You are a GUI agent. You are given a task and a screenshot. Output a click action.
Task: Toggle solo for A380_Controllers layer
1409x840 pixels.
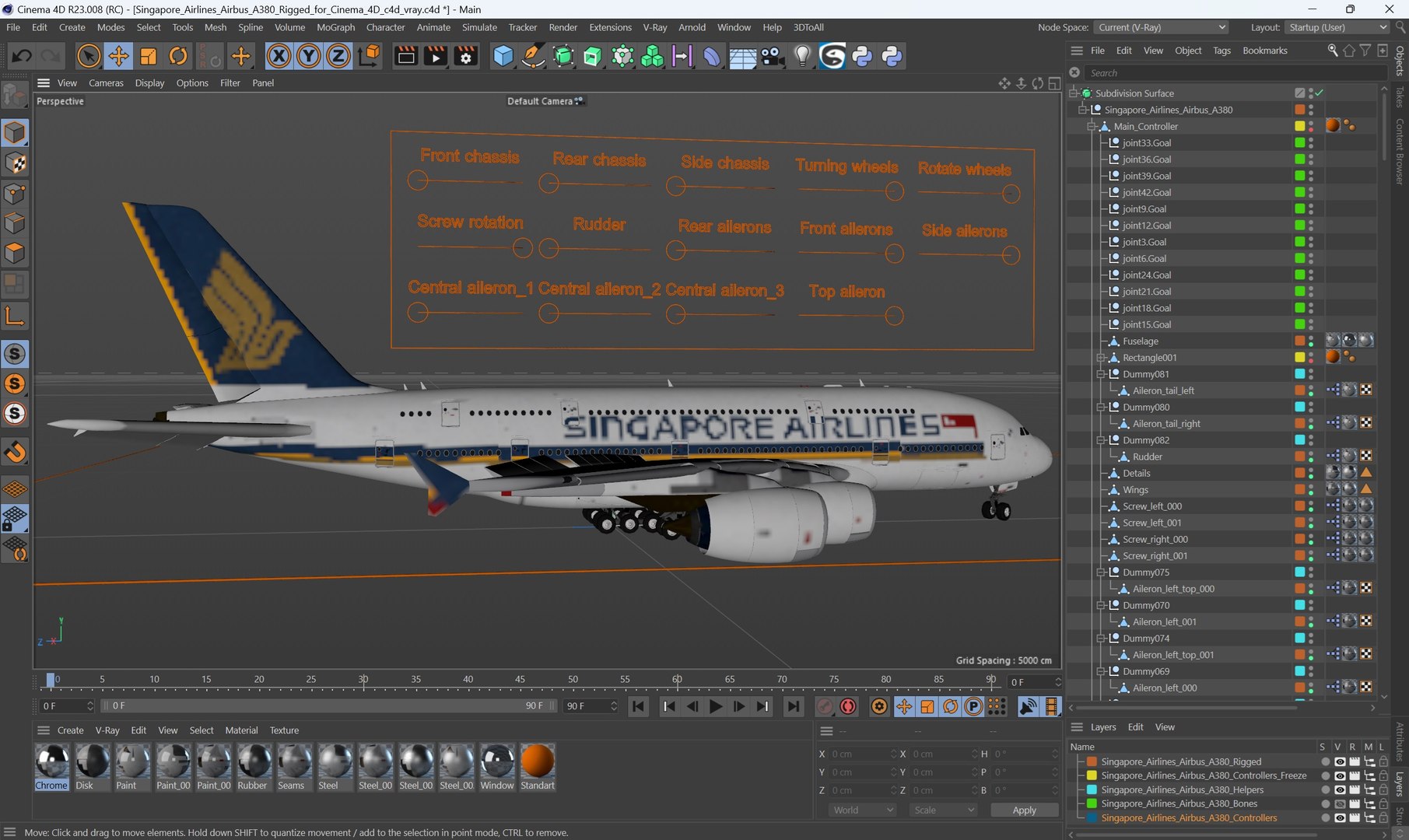tap(1325, 818)
